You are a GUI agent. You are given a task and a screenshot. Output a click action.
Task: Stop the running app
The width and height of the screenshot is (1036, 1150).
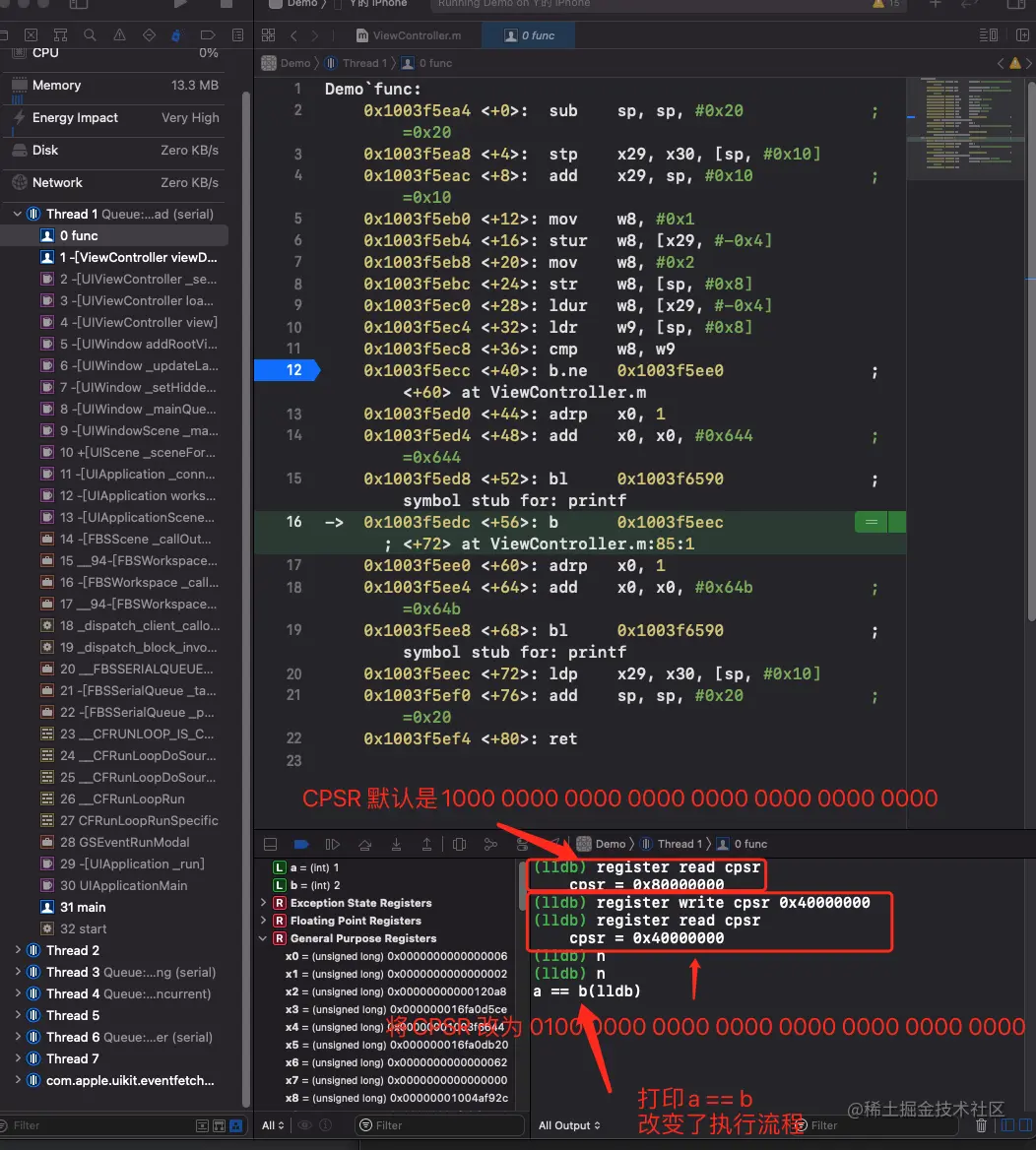tap(226, 4)
